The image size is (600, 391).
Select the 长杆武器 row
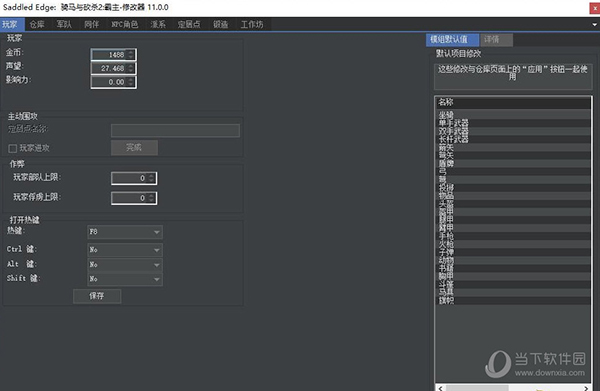click(513, 139)
